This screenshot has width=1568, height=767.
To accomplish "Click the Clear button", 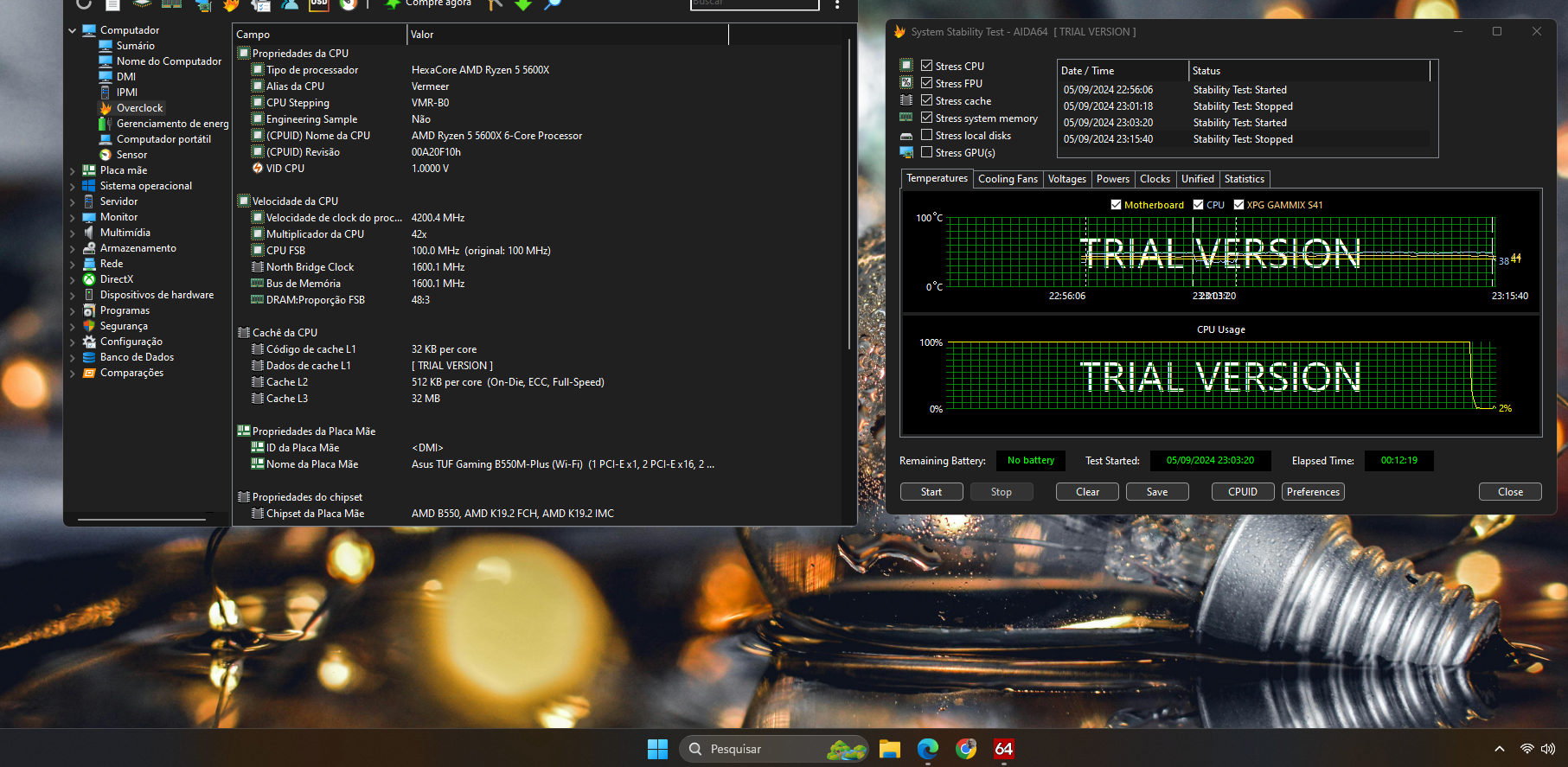I will pos(1087,492).
